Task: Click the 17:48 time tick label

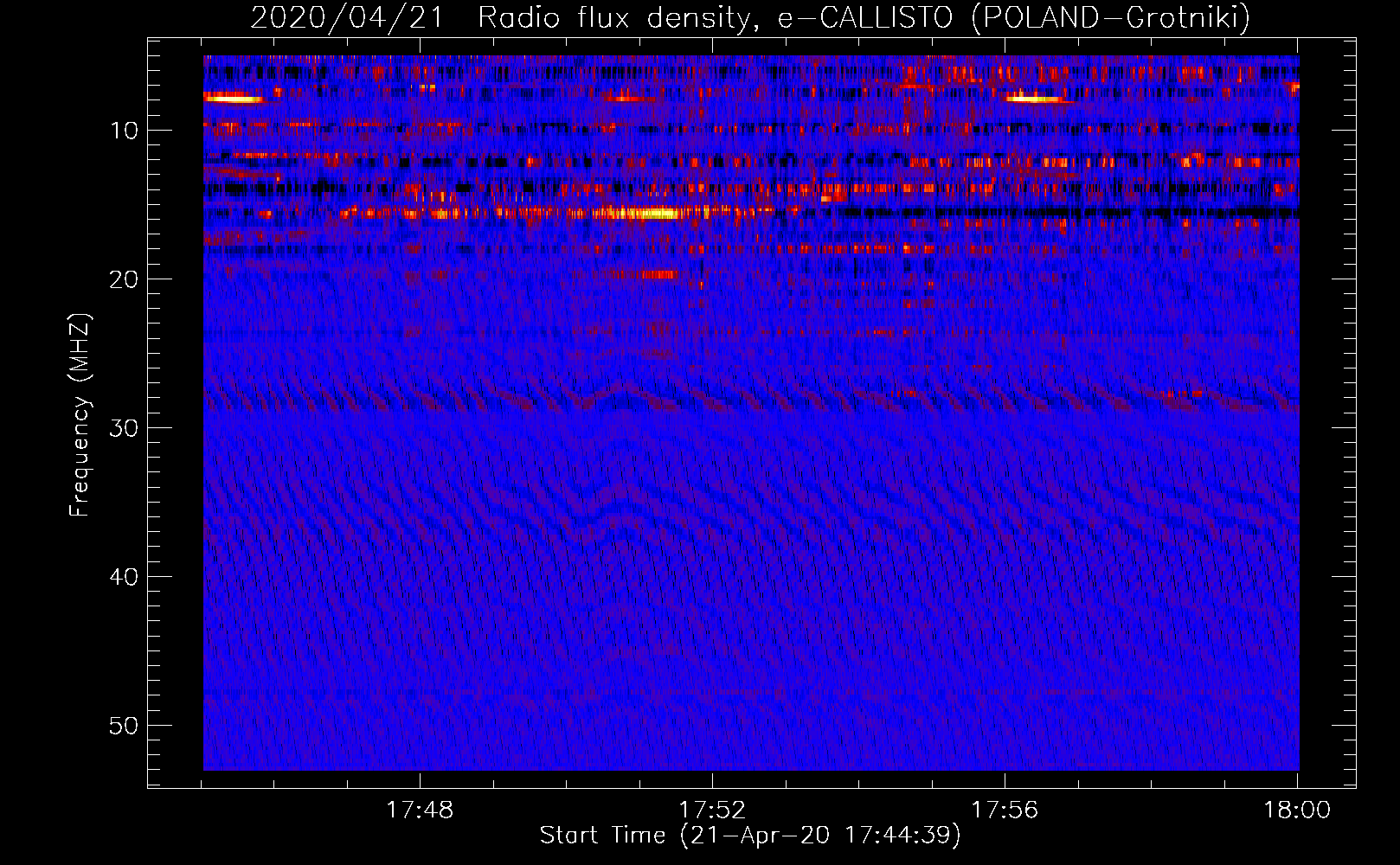Action: coord(420,811)
